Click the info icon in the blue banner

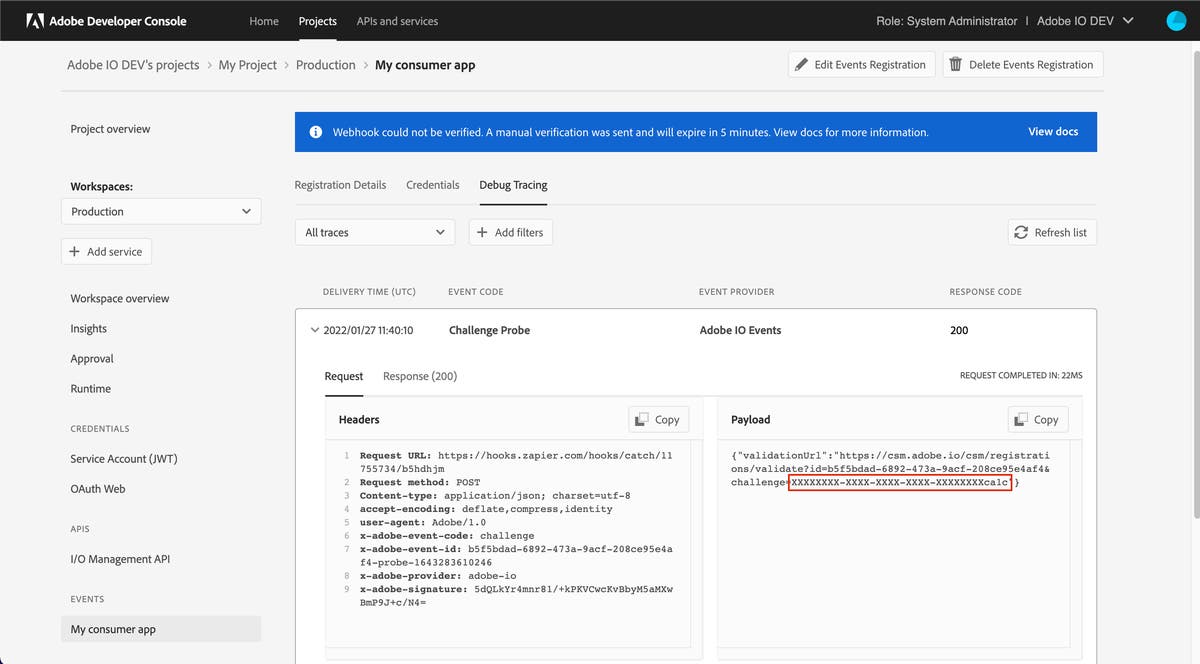[316, 132]
